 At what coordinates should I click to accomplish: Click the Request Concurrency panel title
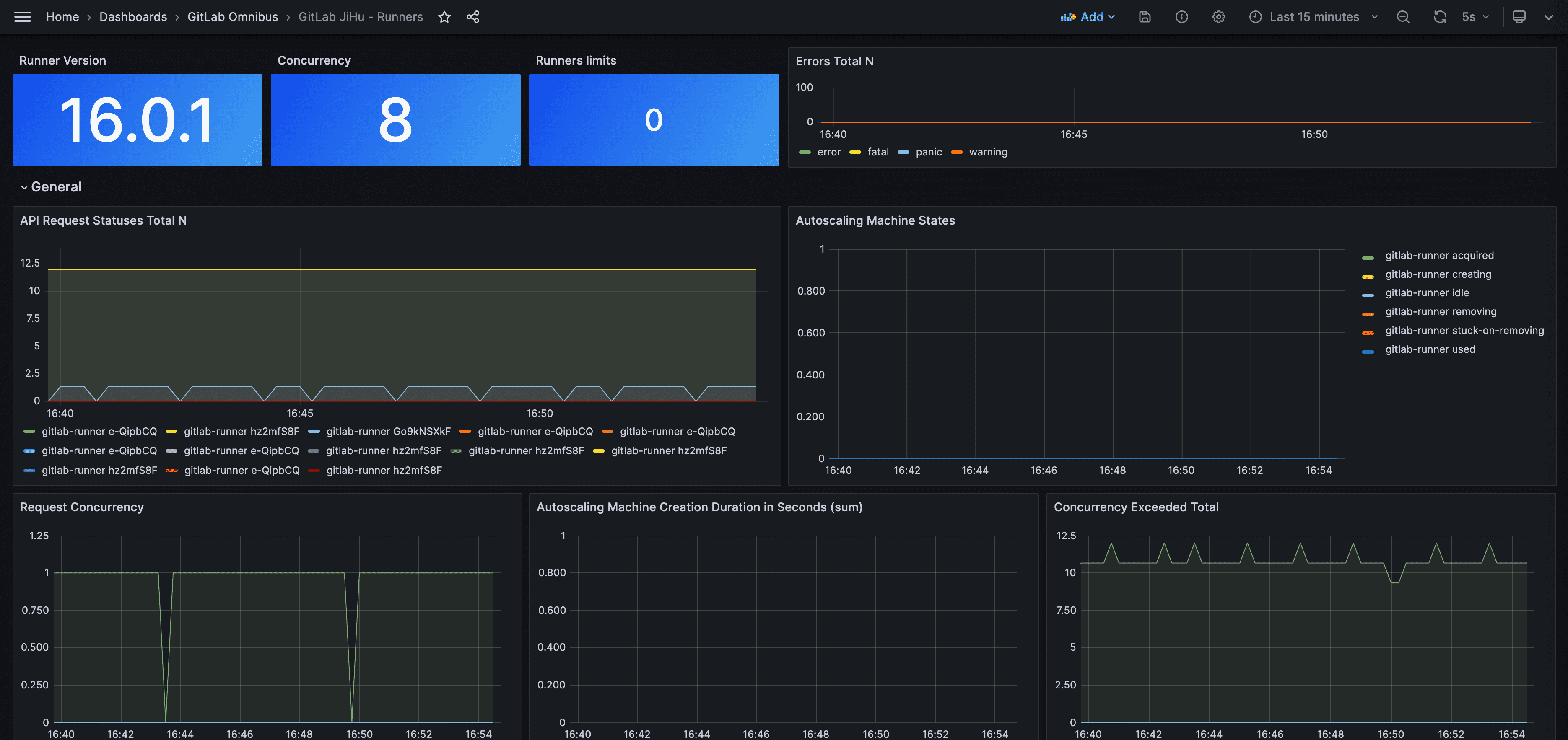point(82,507)
